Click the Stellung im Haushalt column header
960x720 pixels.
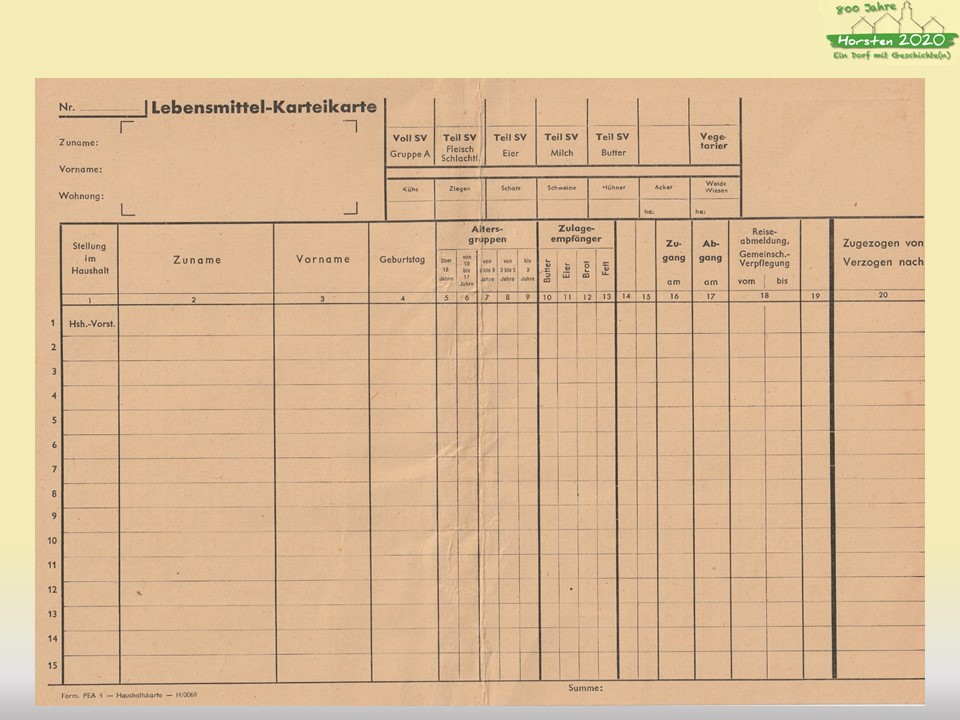pos(89,259)
